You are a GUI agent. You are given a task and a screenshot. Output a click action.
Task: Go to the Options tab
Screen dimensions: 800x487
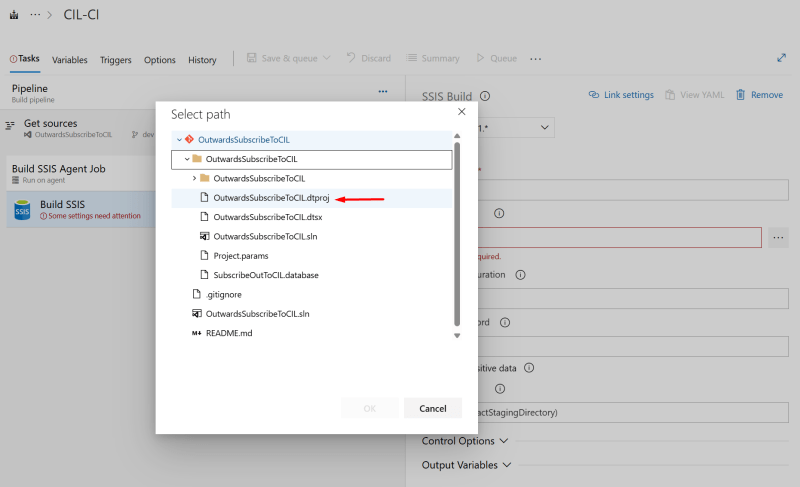(160, 60)
